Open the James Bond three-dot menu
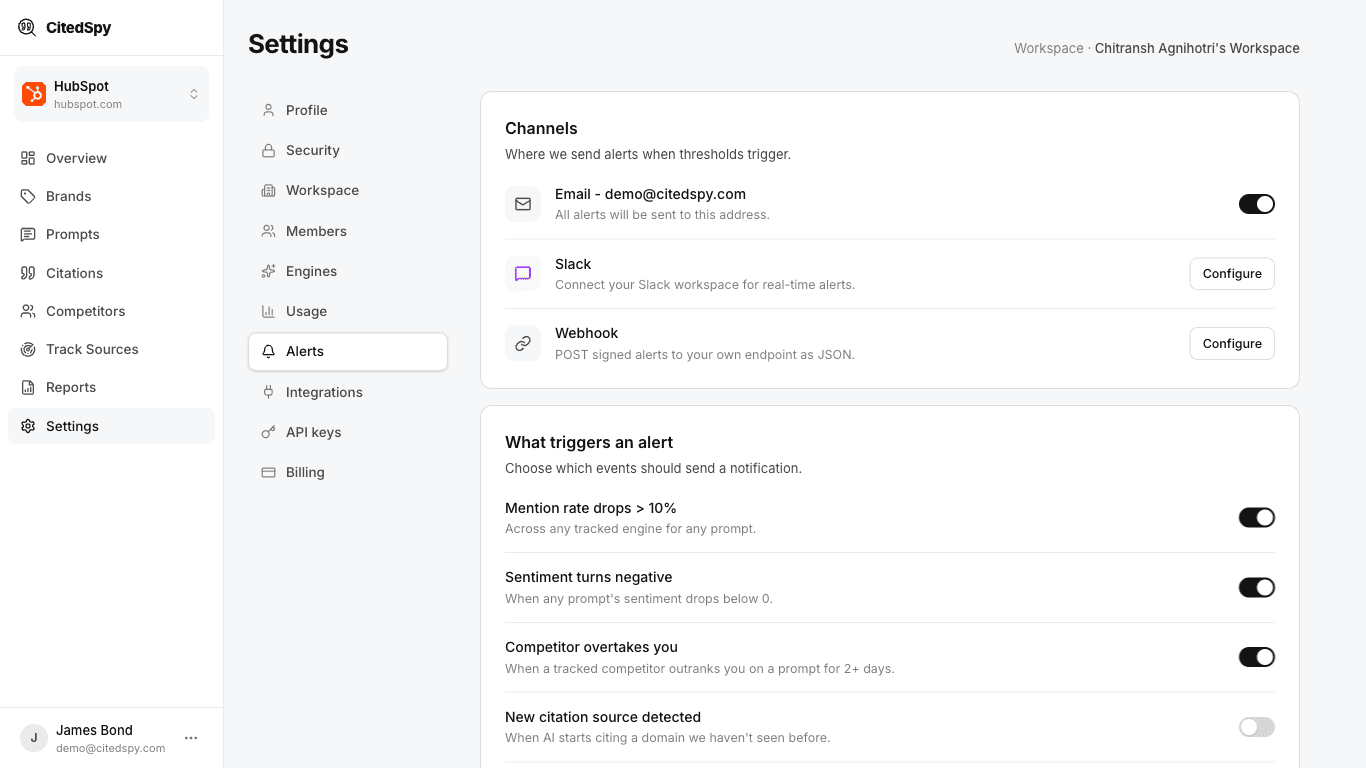 (191, 738)
